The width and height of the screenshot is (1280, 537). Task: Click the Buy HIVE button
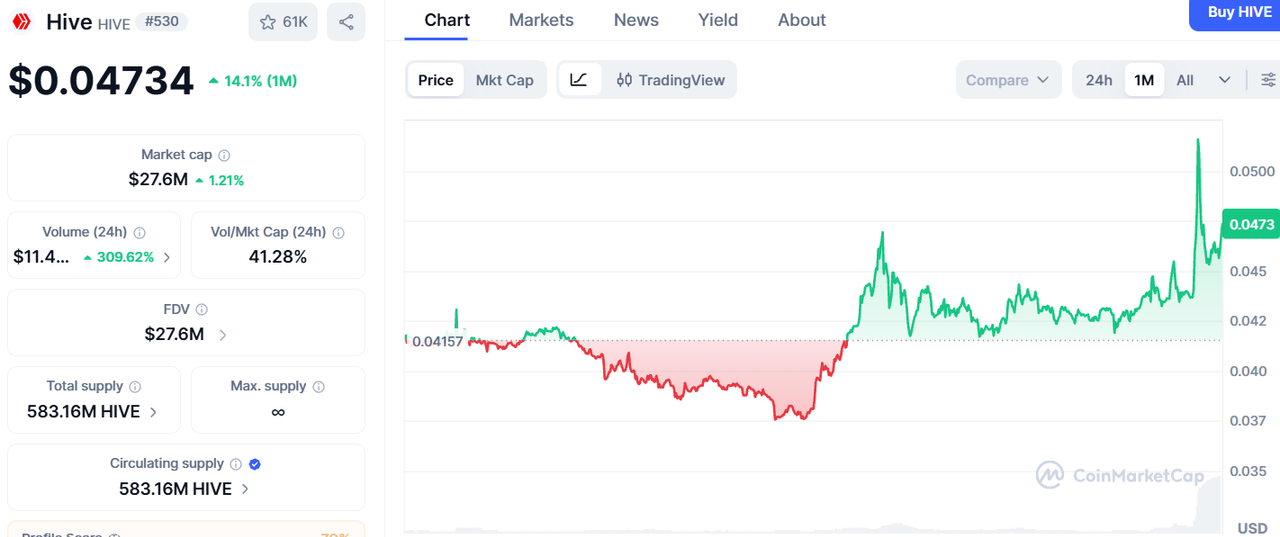(x=1234, y=13)
